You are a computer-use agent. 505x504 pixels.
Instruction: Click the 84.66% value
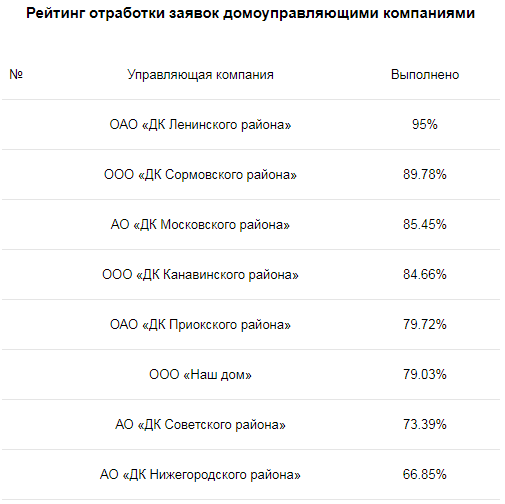click(x=425, y=274)
